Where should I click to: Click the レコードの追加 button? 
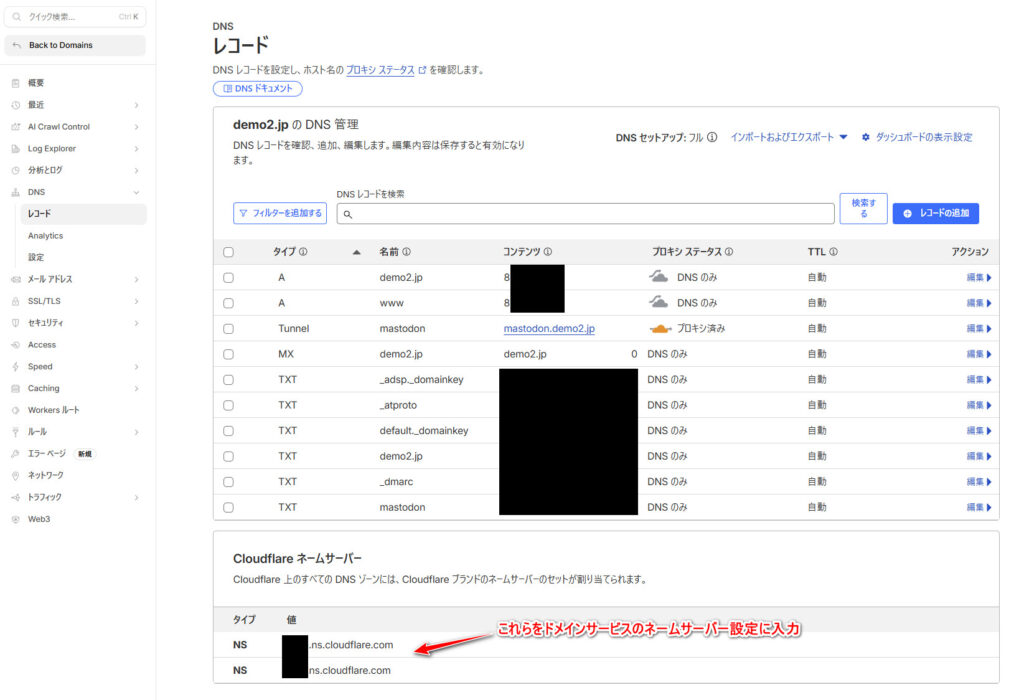935,213
